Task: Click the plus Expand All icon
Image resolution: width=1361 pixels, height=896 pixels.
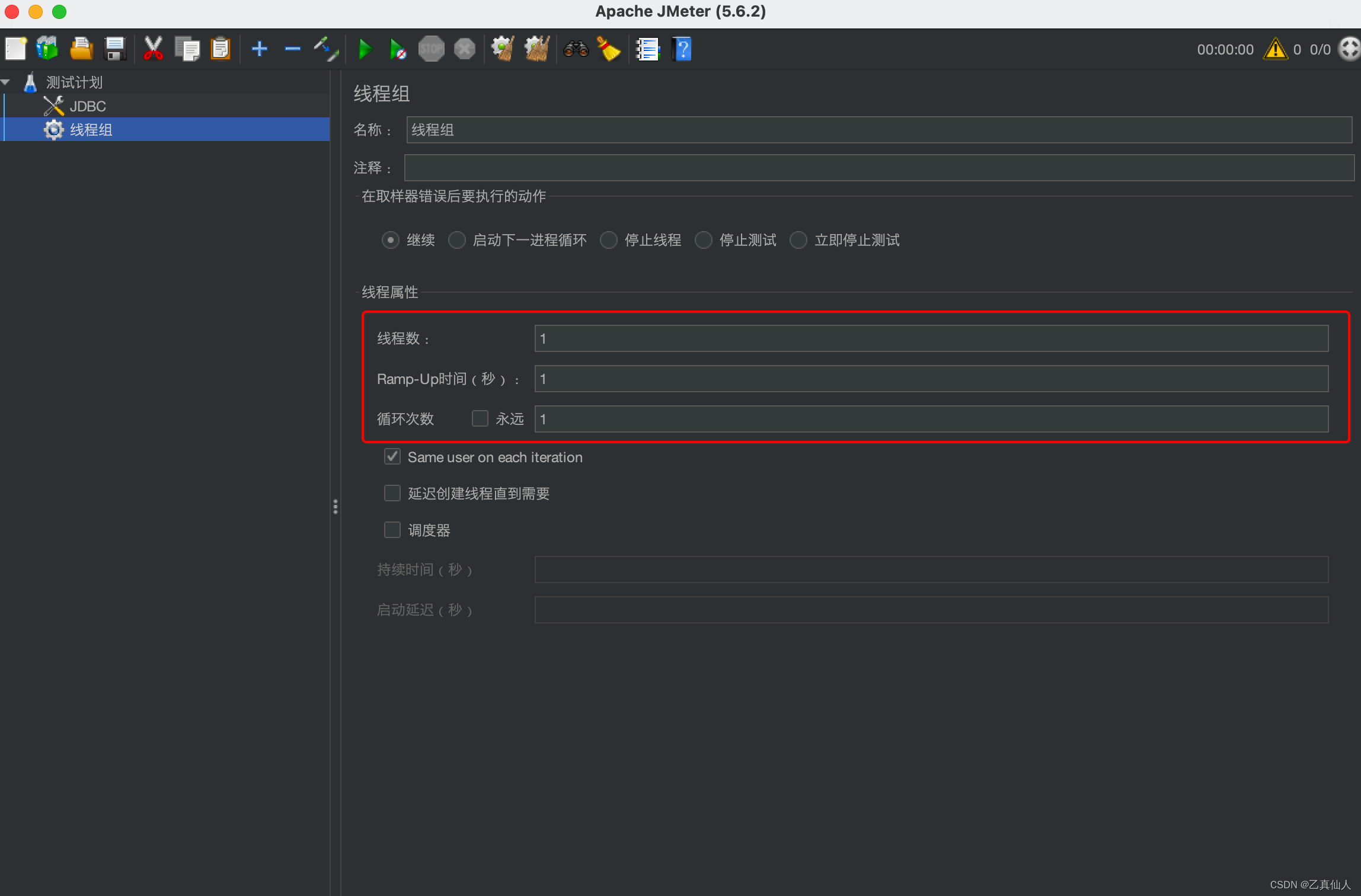Action: [260, 49]
